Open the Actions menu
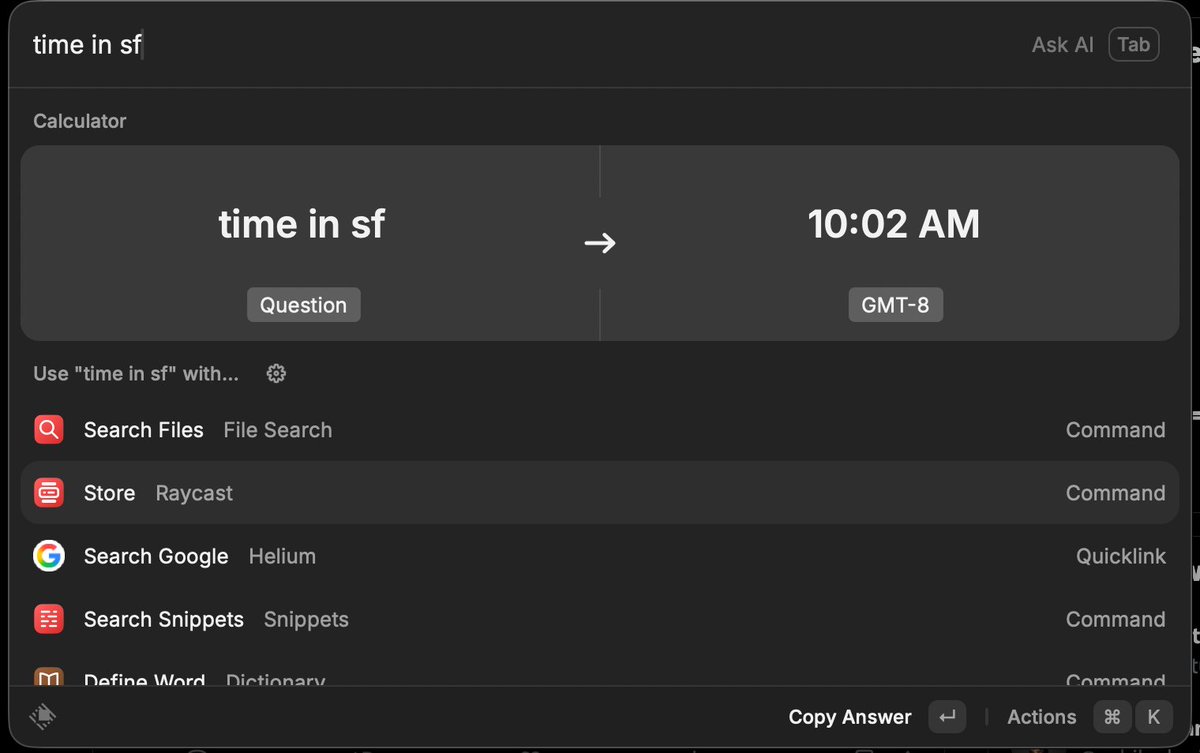This screenshot has width=1200, height=753. (x=1041, y=717)
